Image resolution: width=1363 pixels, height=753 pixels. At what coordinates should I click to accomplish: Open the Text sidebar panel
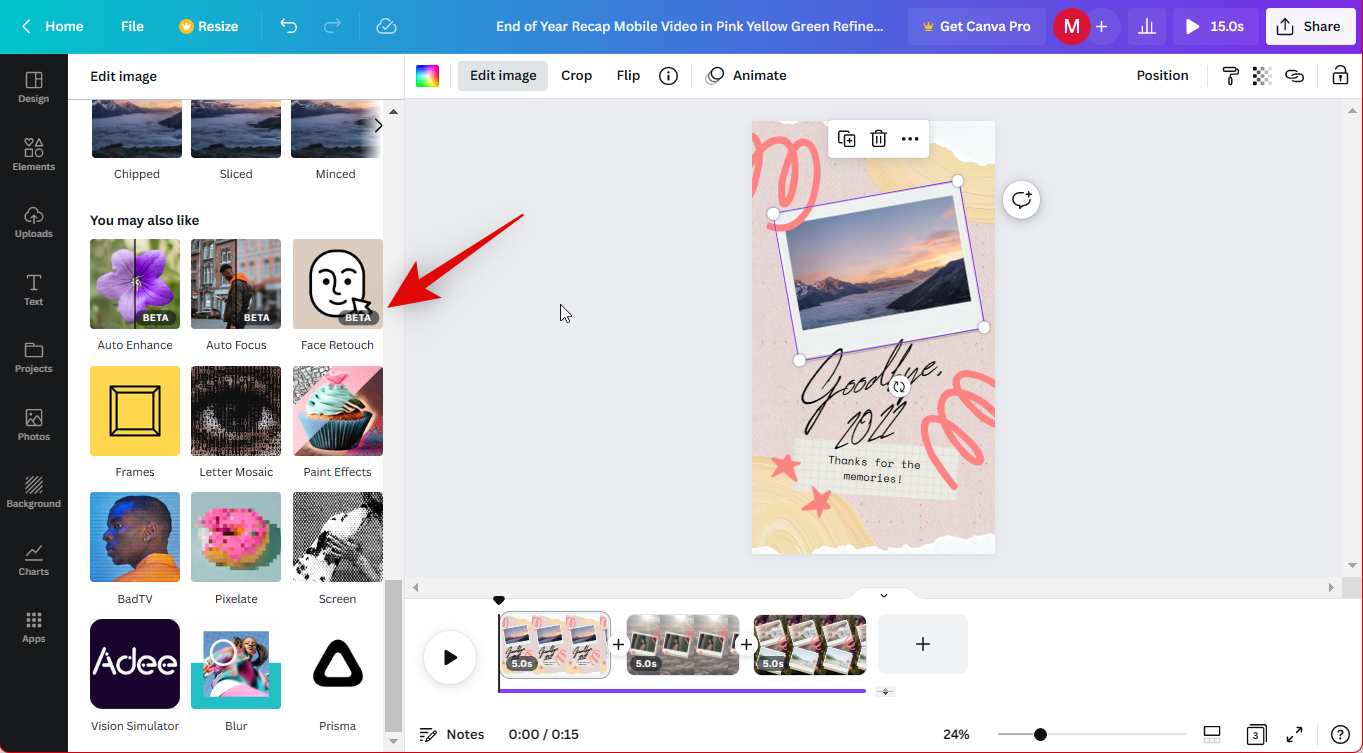tap(33, 289)
